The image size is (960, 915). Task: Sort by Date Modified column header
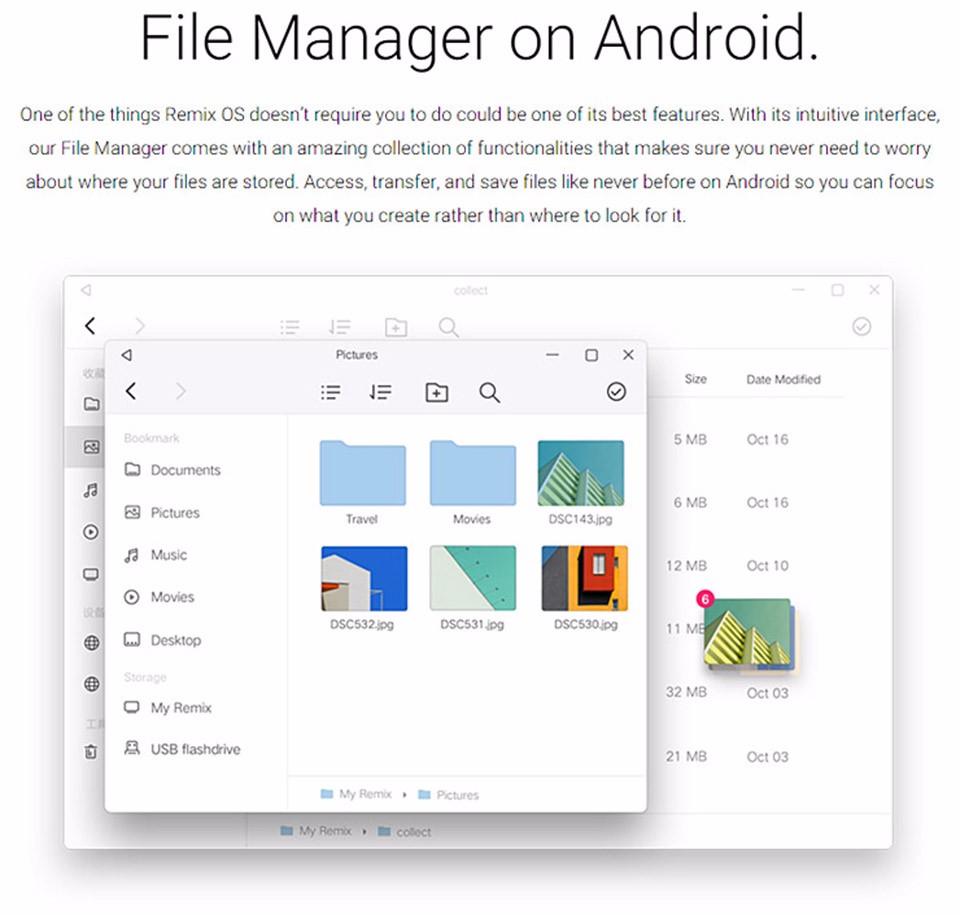[783, 380]
